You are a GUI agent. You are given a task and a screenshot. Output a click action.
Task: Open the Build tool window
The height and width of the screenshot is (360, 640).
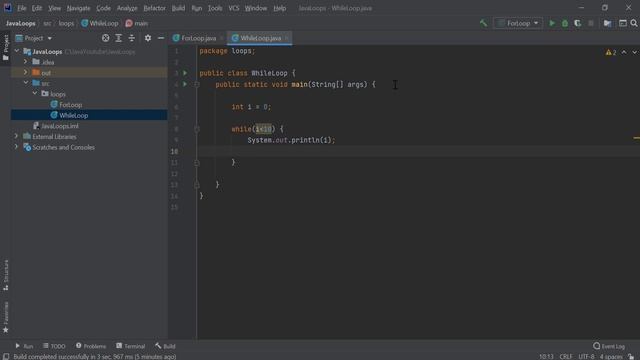[x=165, y=346]
